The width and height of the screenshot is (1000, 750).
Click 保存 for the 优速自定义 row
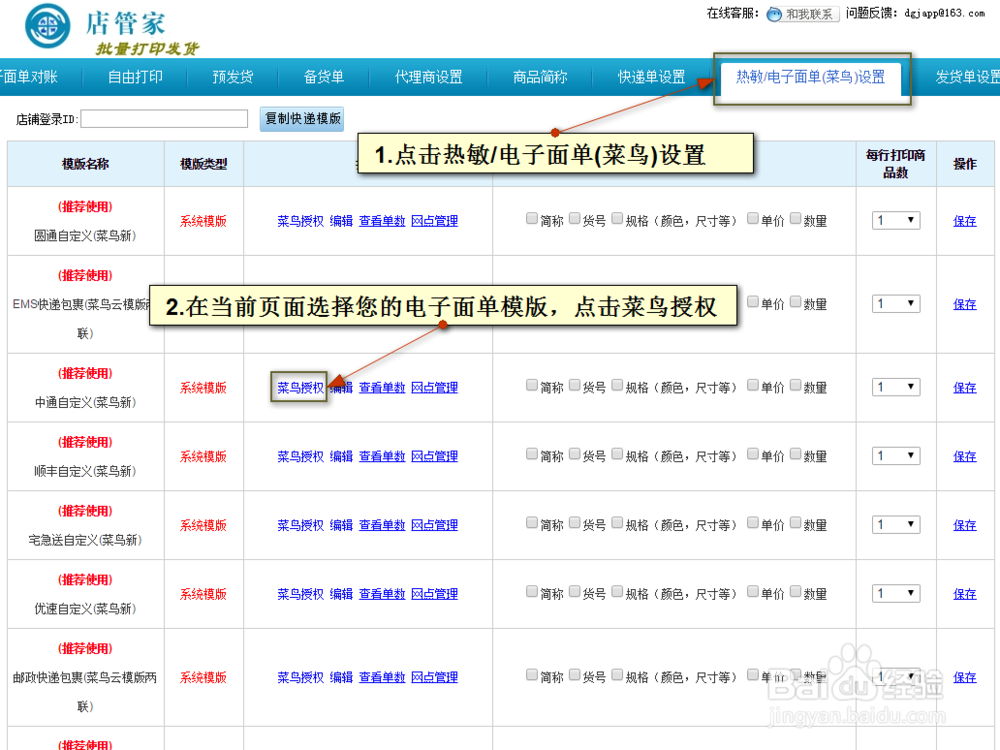click(964, 594)
